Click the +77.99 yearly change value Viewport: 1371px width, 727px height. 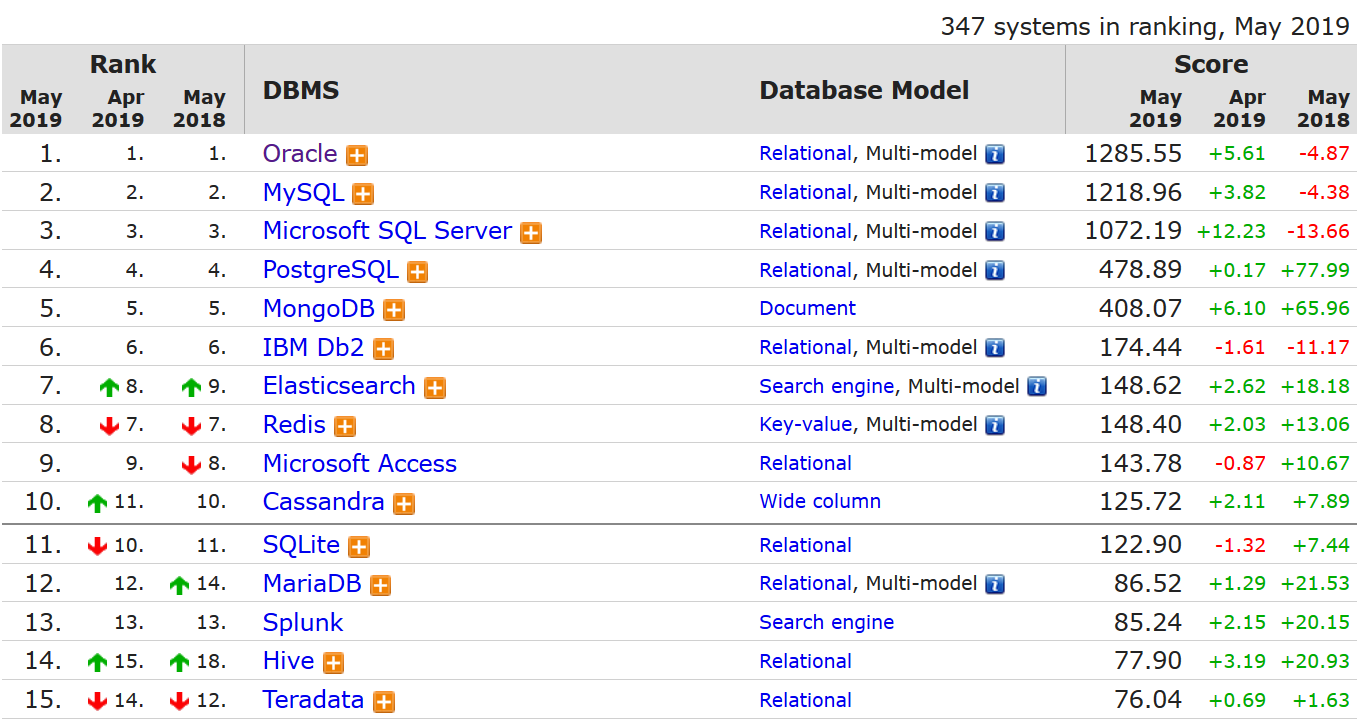click(x=1313, y=270)
